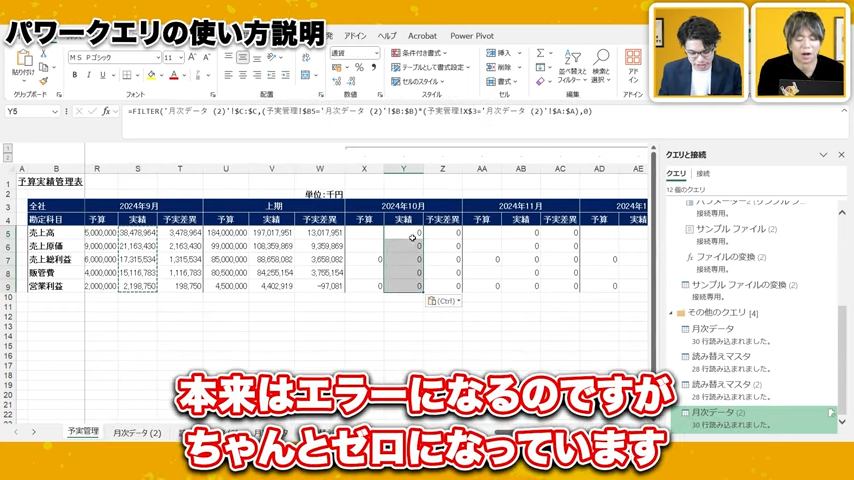
Task: Click the Delete (削除) cells button
Action: click(499, 68)
